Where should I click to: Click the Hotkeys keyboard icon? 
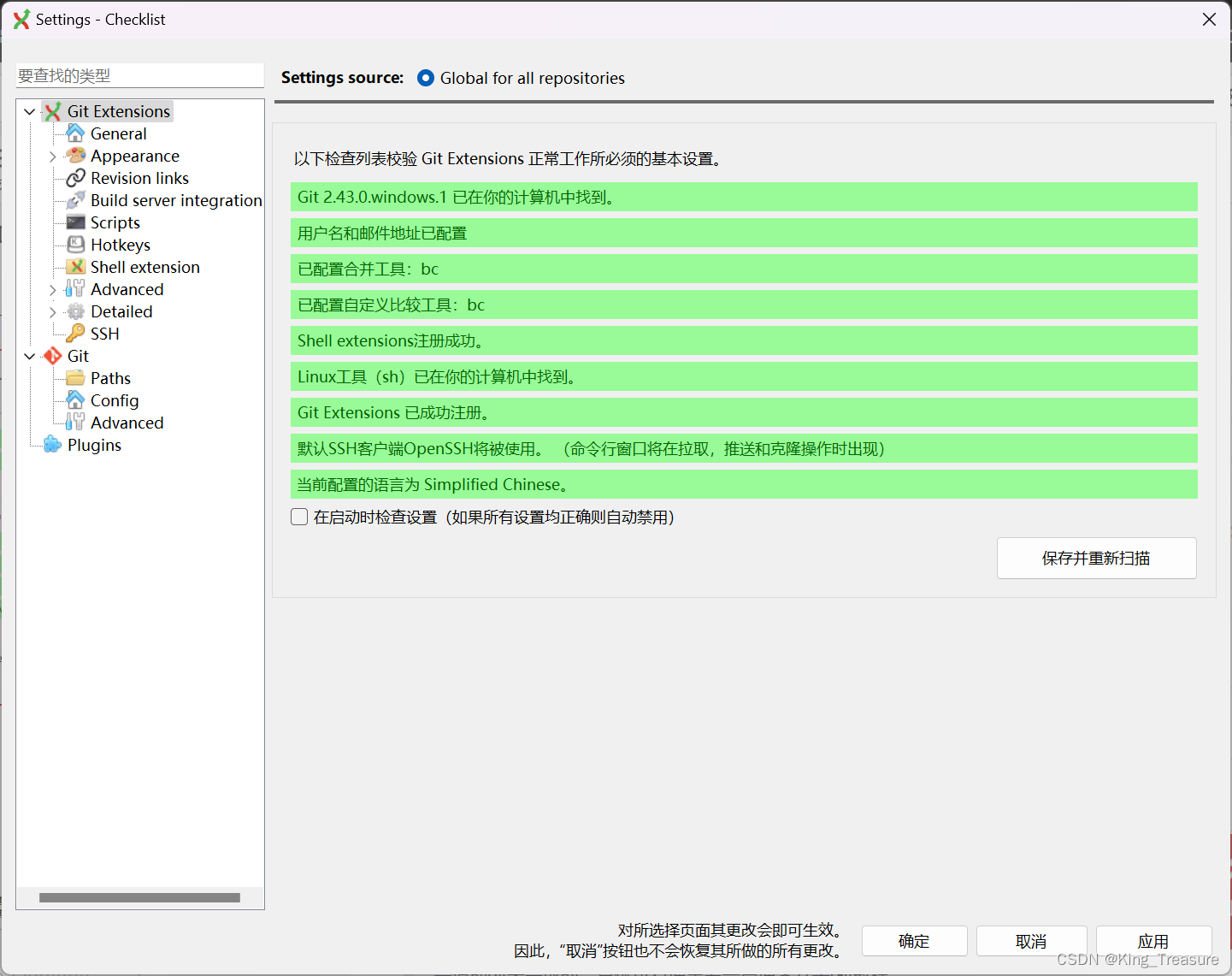tap(75, 245)
